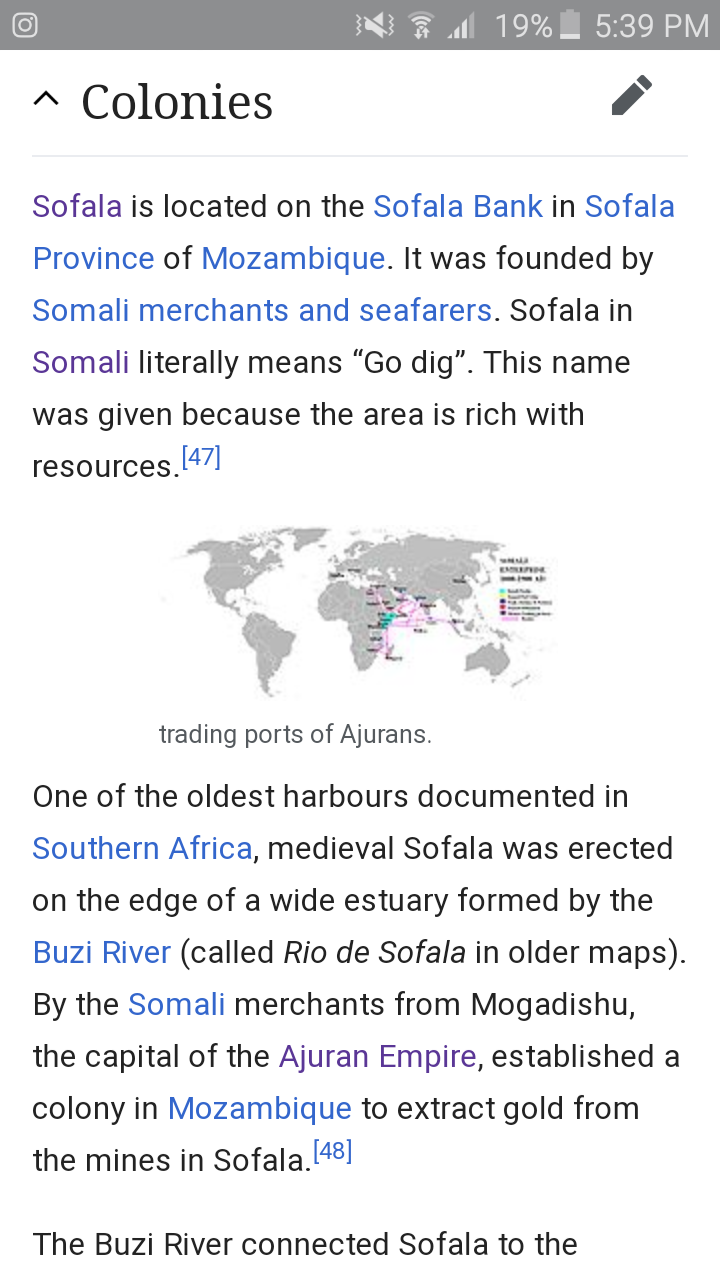Open the Instagram notification icon in status bar
Viewport: 720px width, 1280px height.
coord(25,25)
